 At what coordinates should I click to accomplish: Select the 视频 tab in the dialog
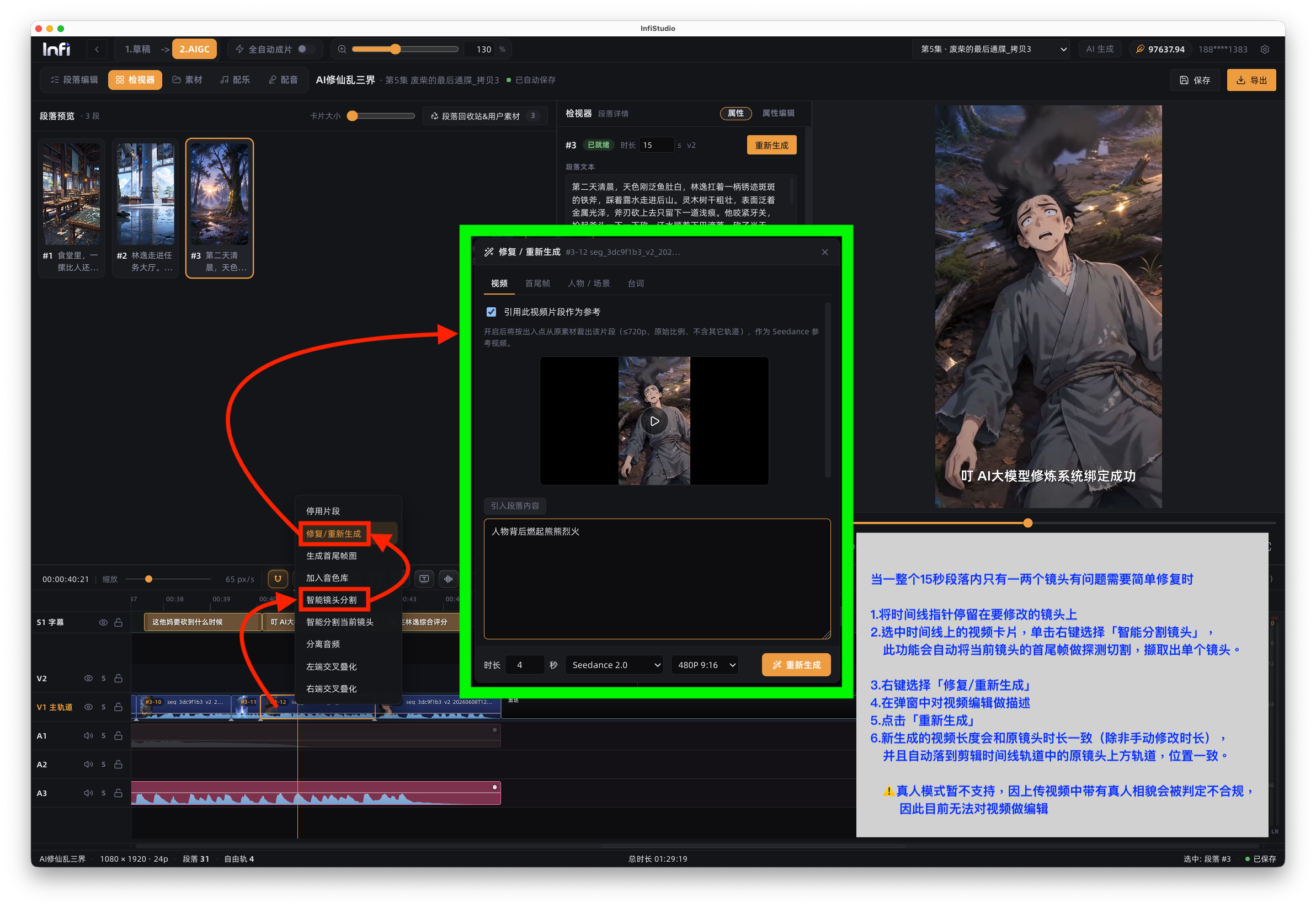coord(499,284)
